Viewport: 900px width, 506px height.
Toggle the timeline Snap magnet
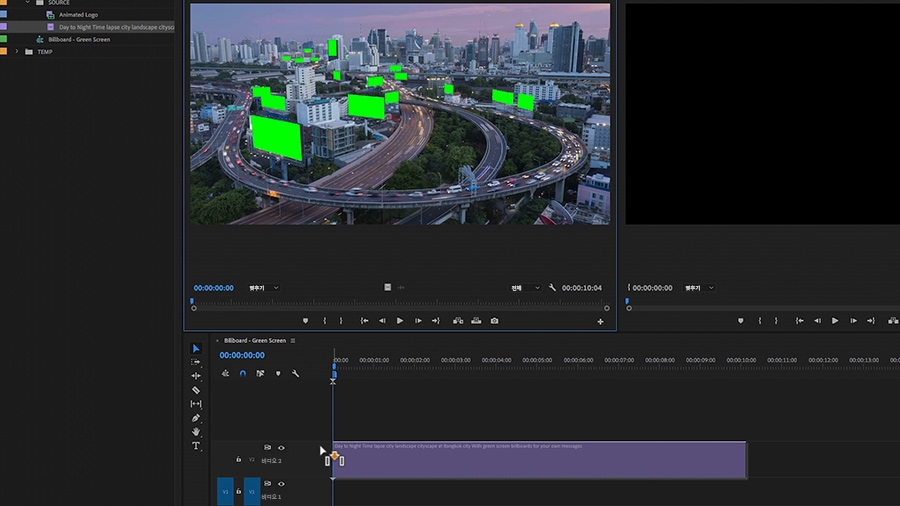[242, 373]
